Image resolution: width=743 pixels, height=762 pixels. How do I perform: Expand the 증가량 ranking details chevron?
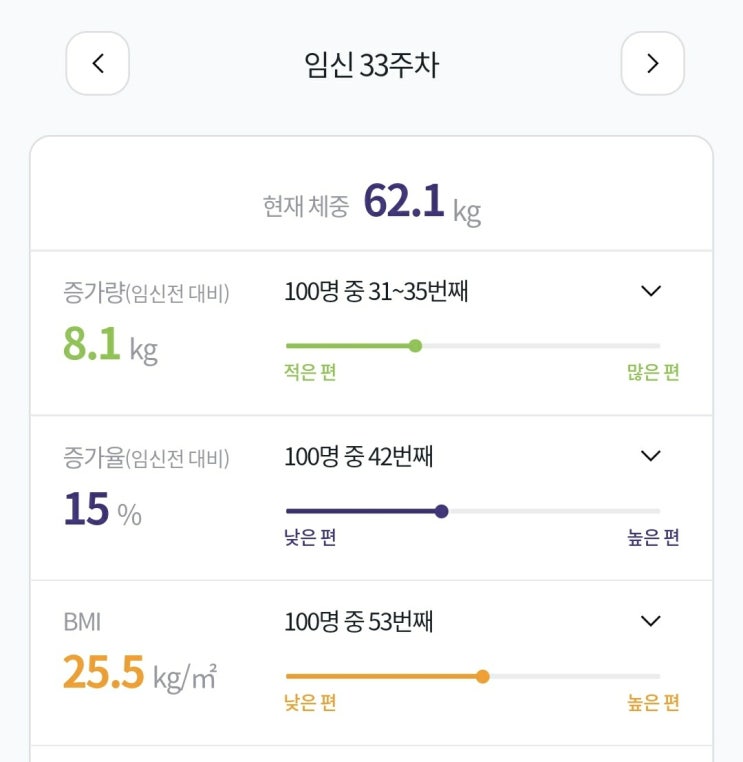coord(651,291)
